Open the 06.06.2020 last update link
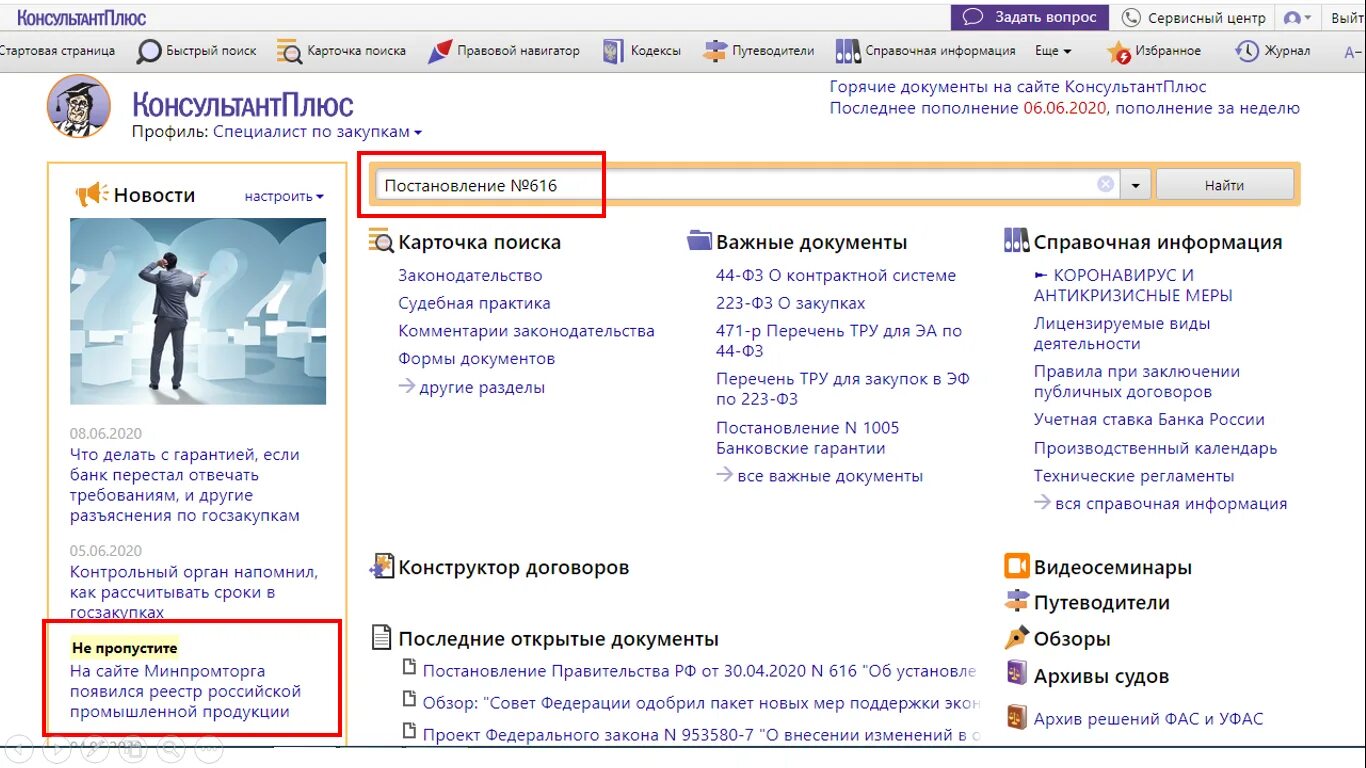Viewport: 1366px width, 768px height. click(x=1065, y=108)
